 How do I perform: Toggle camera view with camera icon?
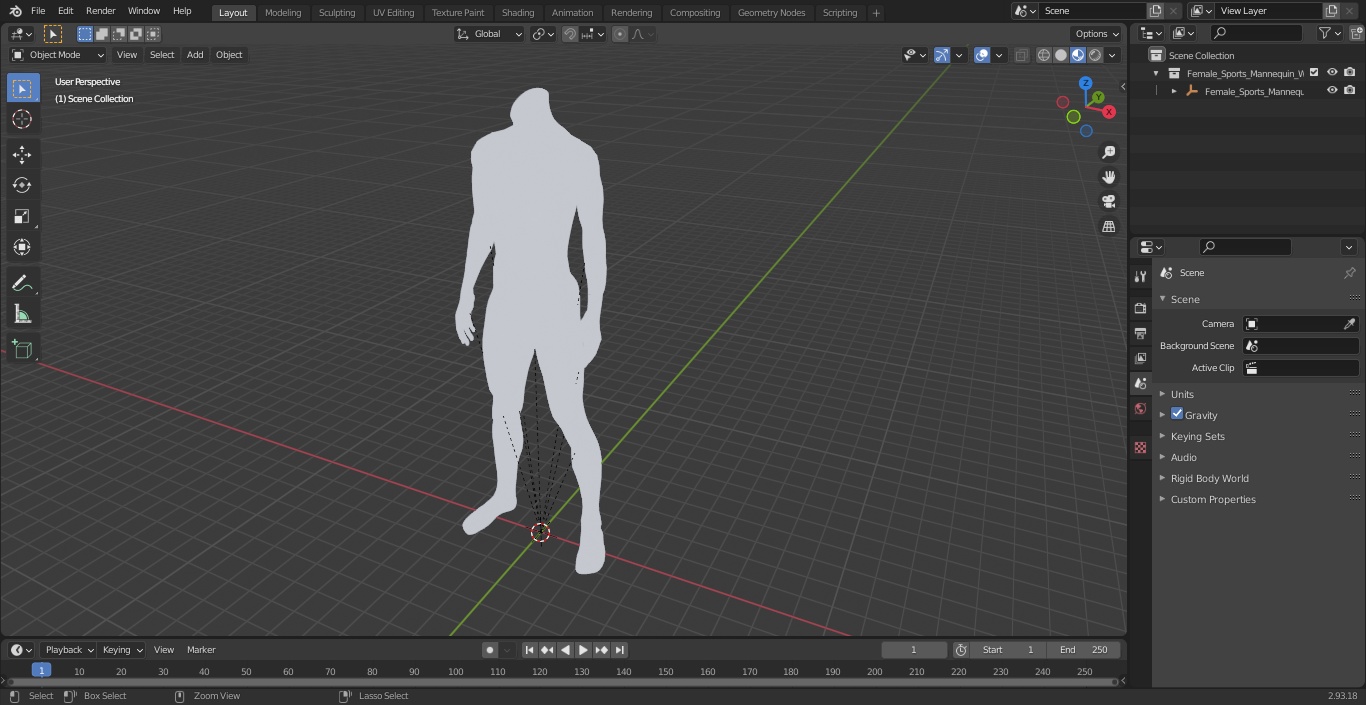(1109, 202)
